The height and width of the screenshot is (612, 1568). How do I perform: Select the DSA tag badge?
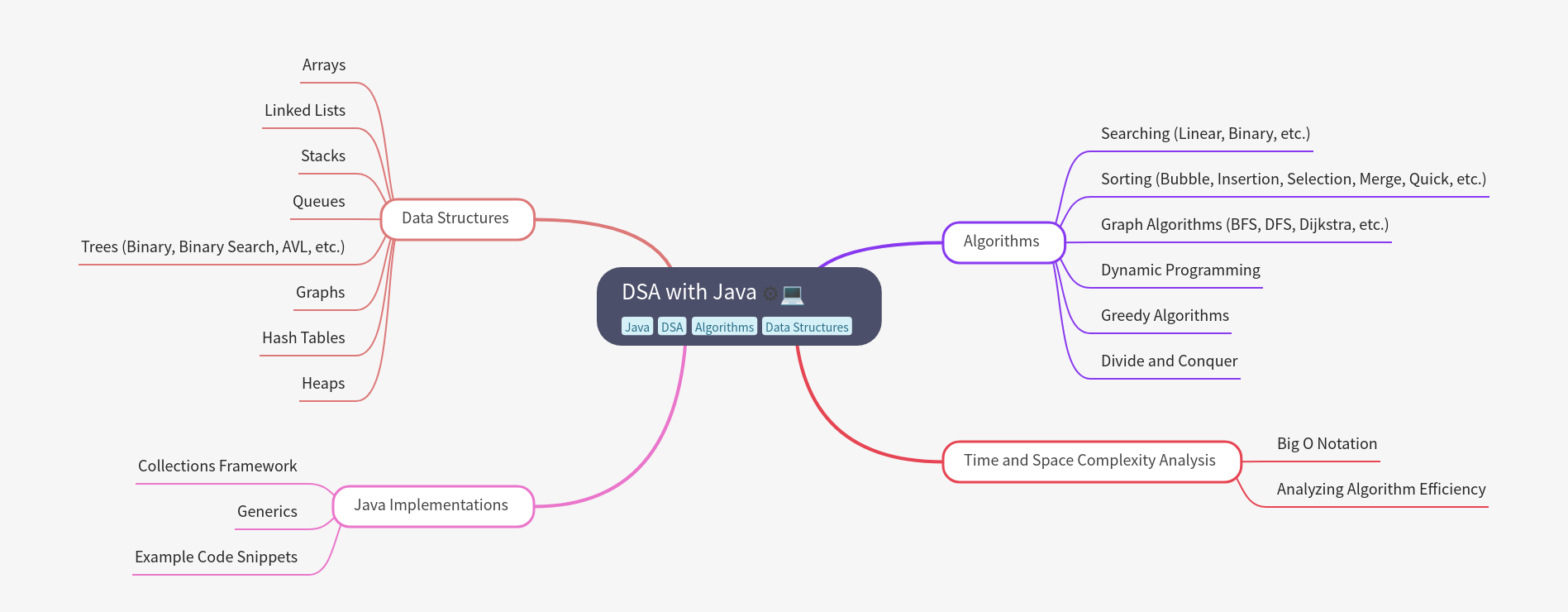[672, 327]
